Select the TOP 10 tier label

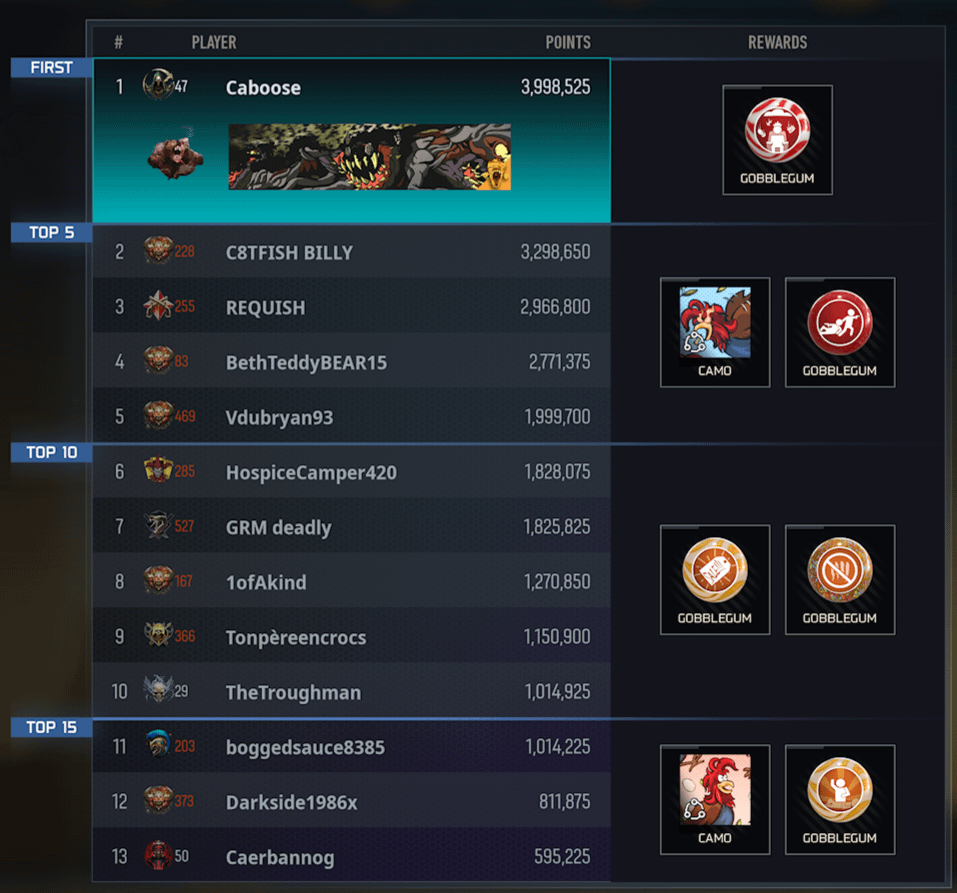[x=51, y=452]
